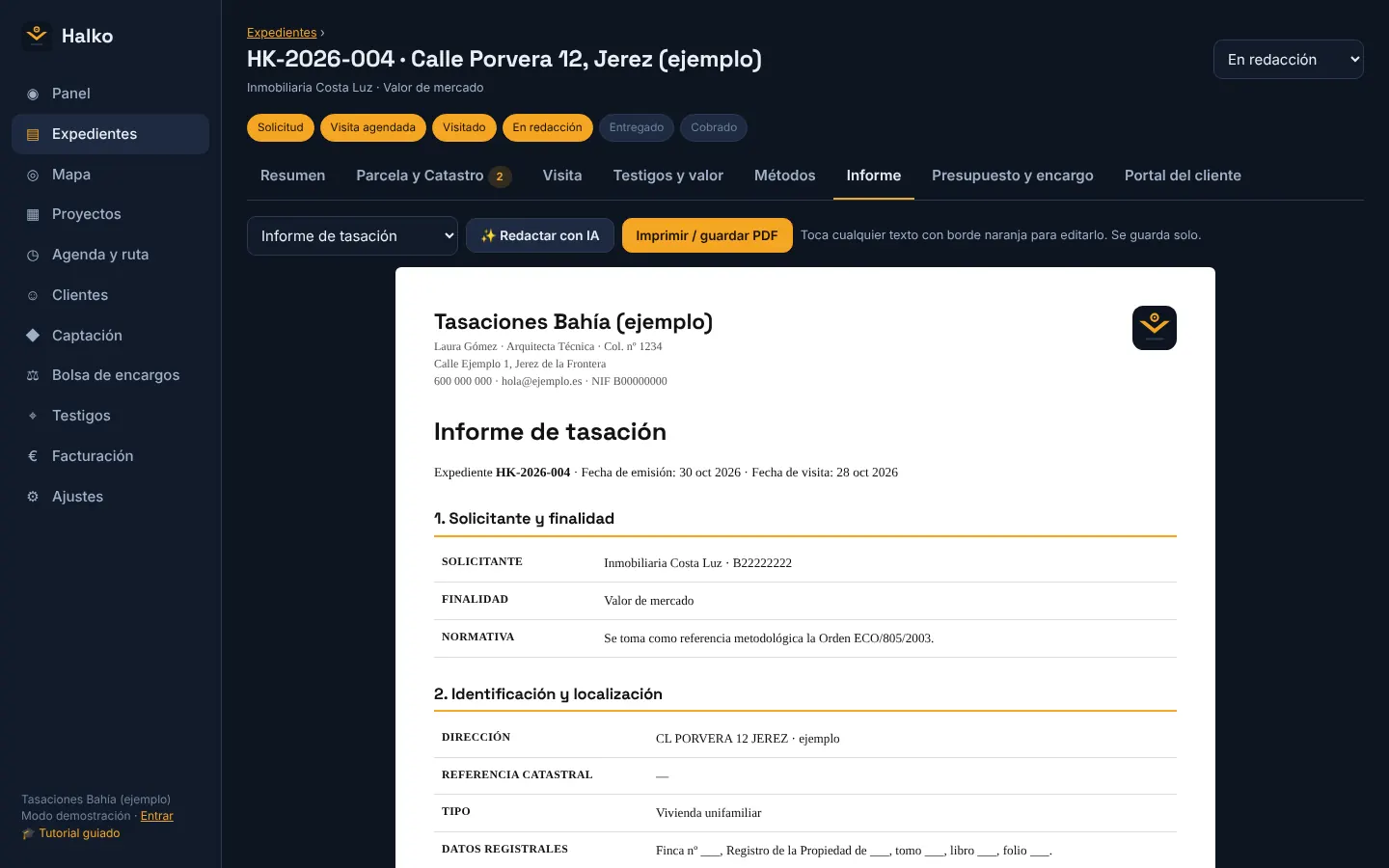Screen dimensions: 1389x868
Task: Open Presupuesto y encargo tab
Action: pos(1013,176)
